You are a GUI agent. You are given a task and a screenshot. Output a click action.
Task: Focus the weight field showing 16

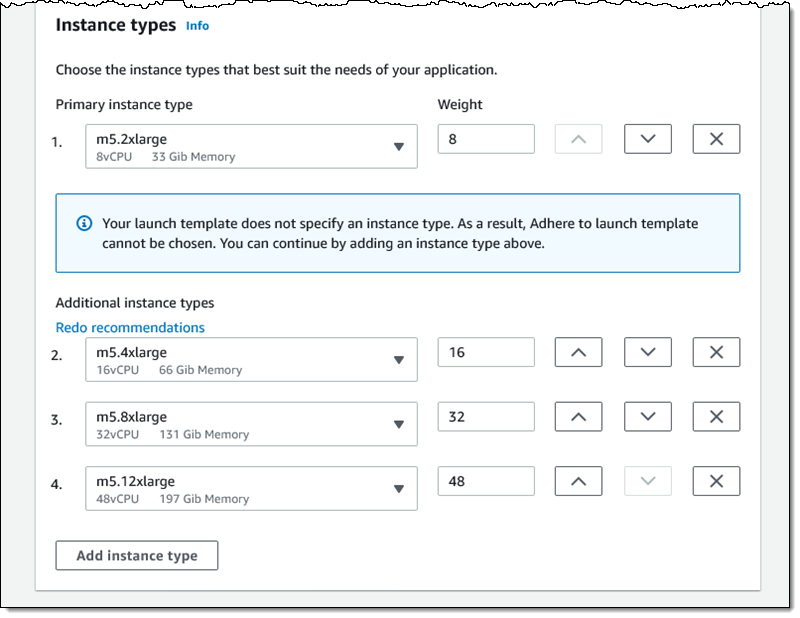(x=486, y=352)
